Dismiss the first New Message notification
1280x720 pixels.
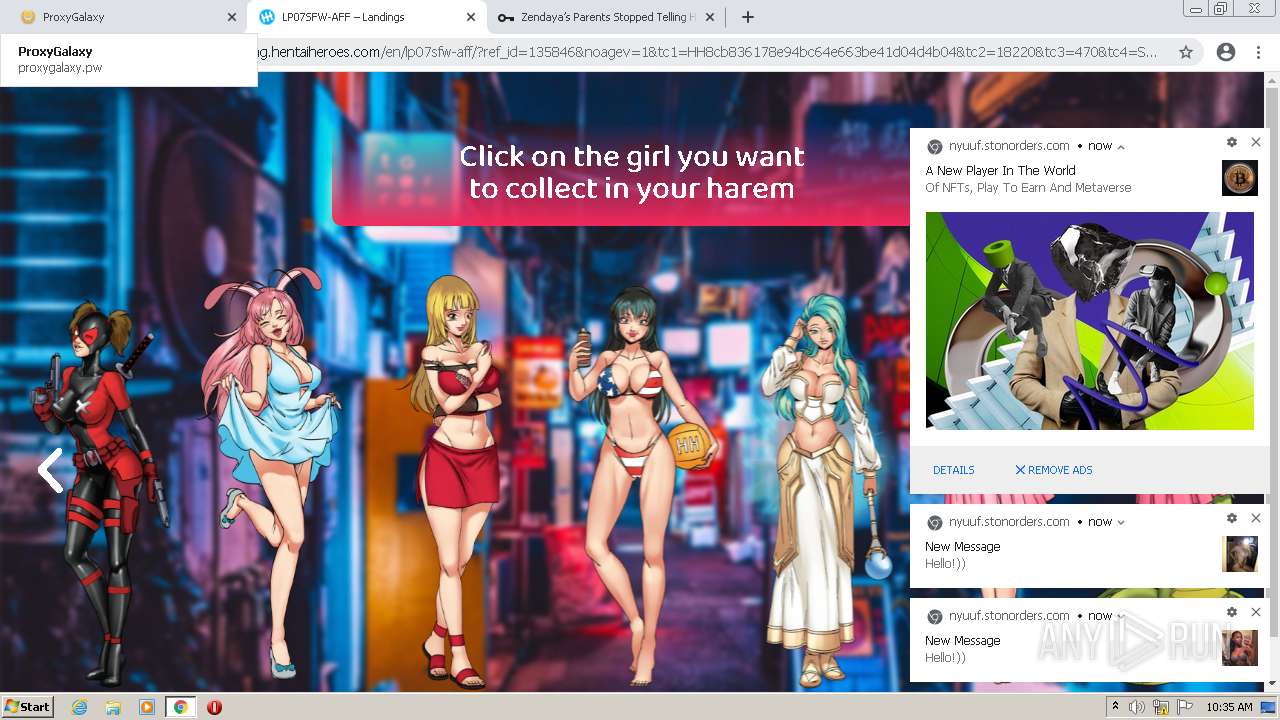click(x=1256, y=518)
